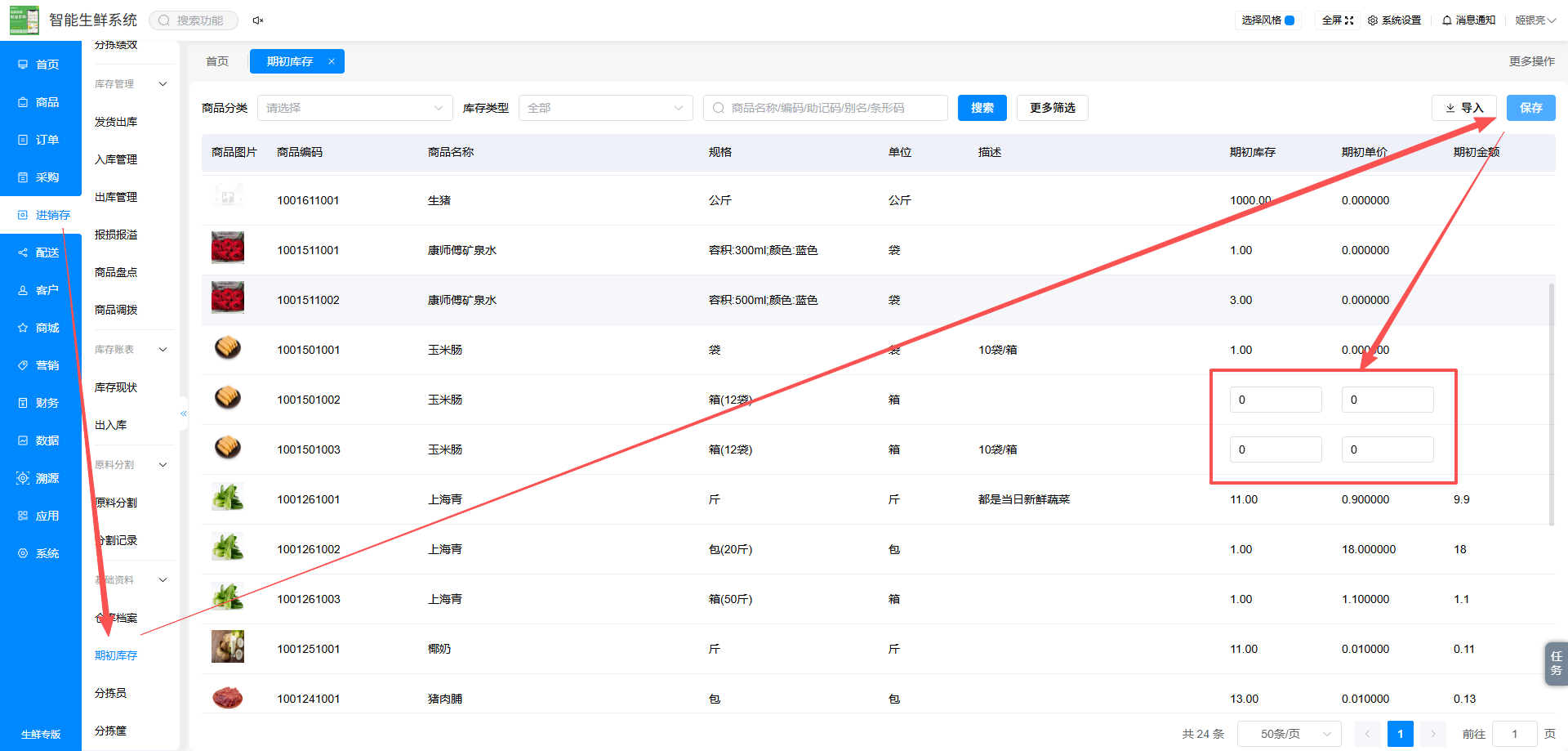Click the 订单 list icon in the blue sidebar

[x=23, y=140]
